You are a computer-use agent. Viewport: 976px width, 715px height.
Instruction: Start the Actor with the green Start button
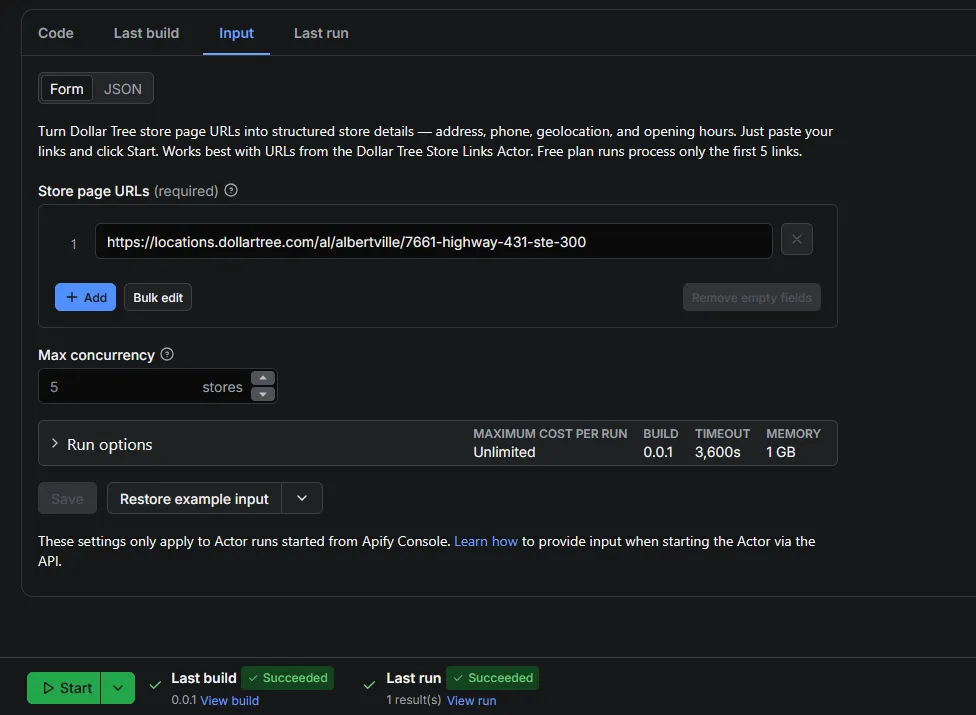pyautogui.click(x=63, y=688)
